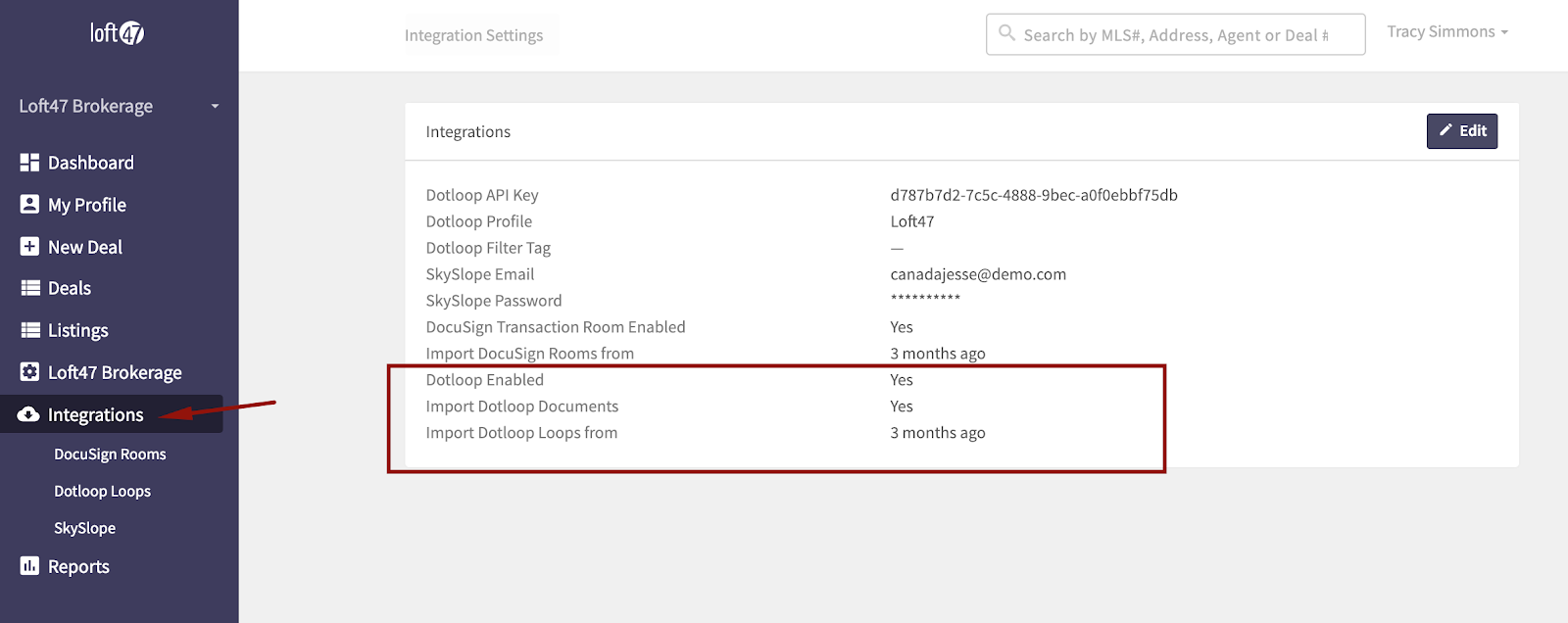Open SkySlope submenu item
Screen dimensions: 1568x623
click(84, 528)
